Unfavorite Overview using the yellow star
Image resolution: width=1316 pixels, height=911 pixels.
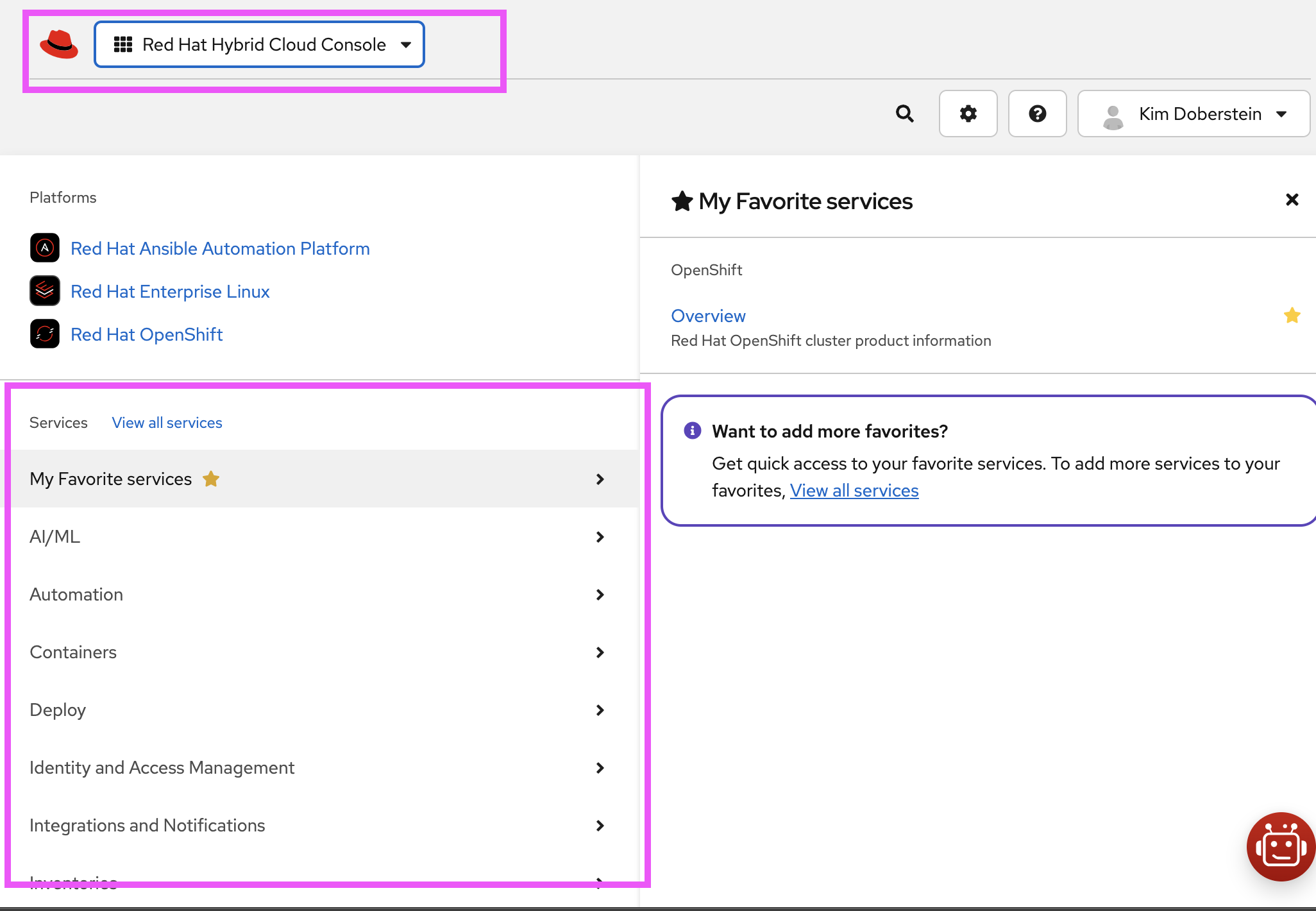(x=1292, y=316)
